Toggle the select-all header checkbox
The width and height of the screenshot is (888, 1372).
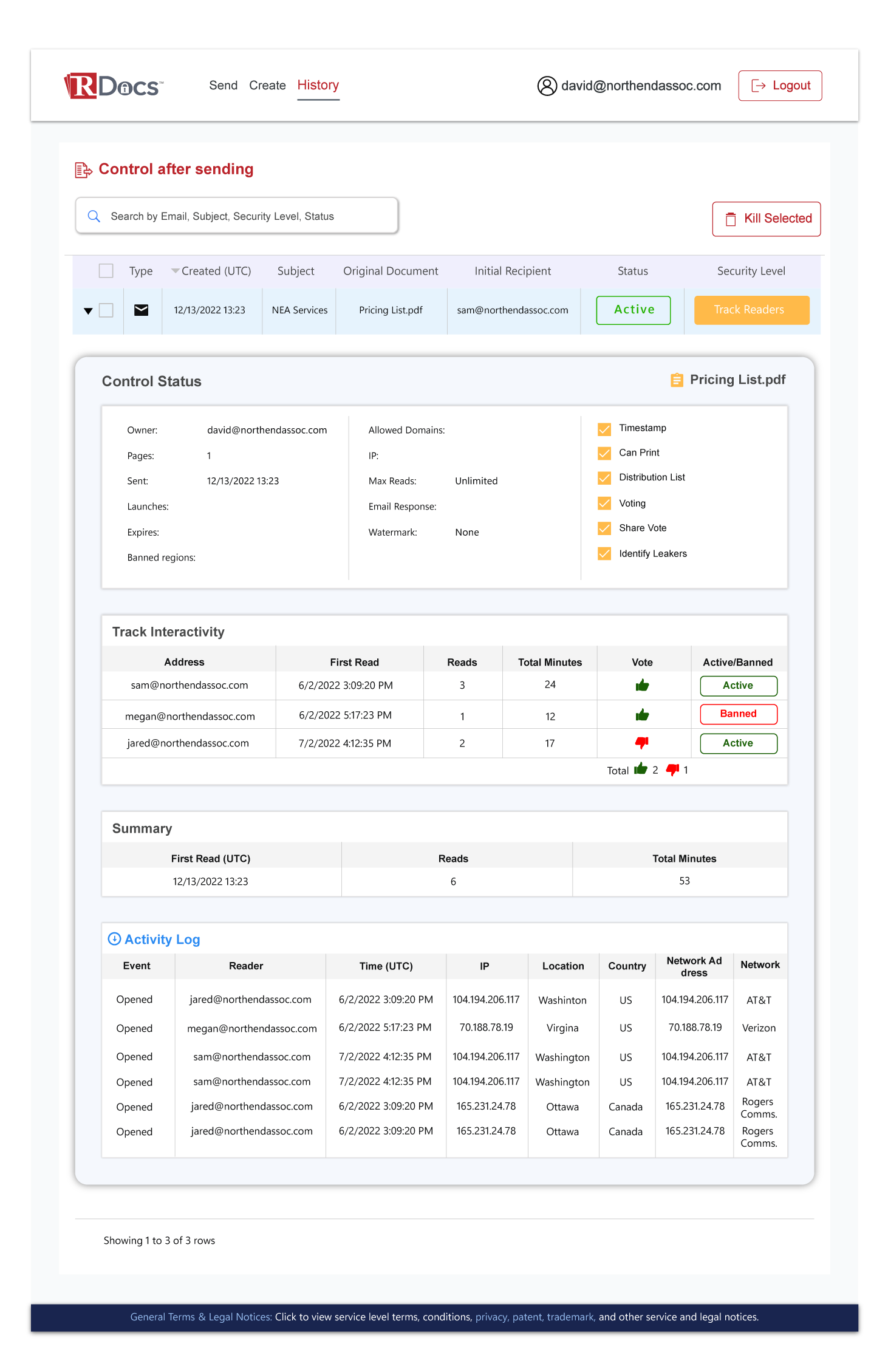click(106, 271)
